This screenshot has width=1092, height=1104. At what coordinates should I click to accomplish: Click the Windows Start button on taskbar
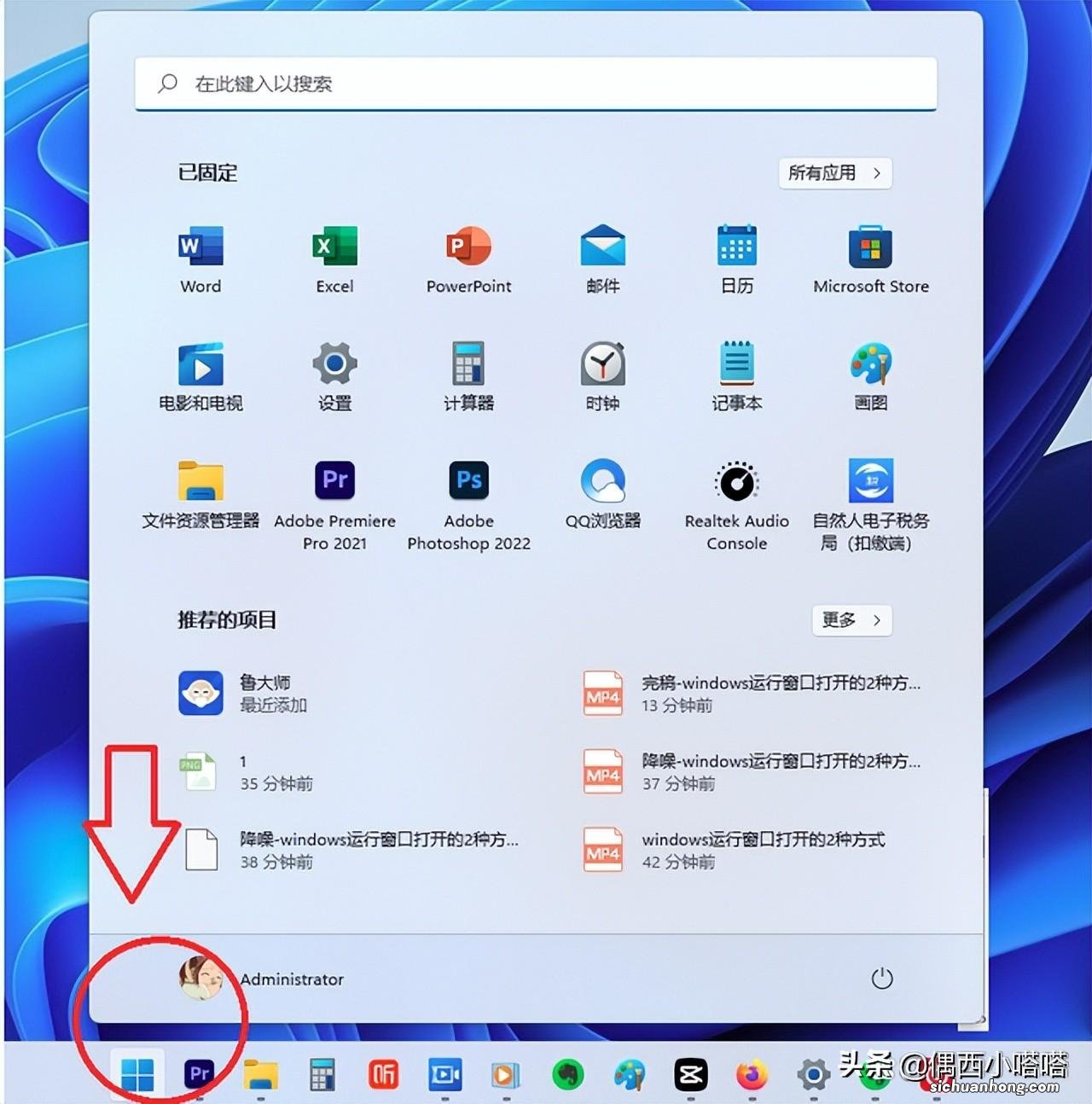pos(137,1074)
